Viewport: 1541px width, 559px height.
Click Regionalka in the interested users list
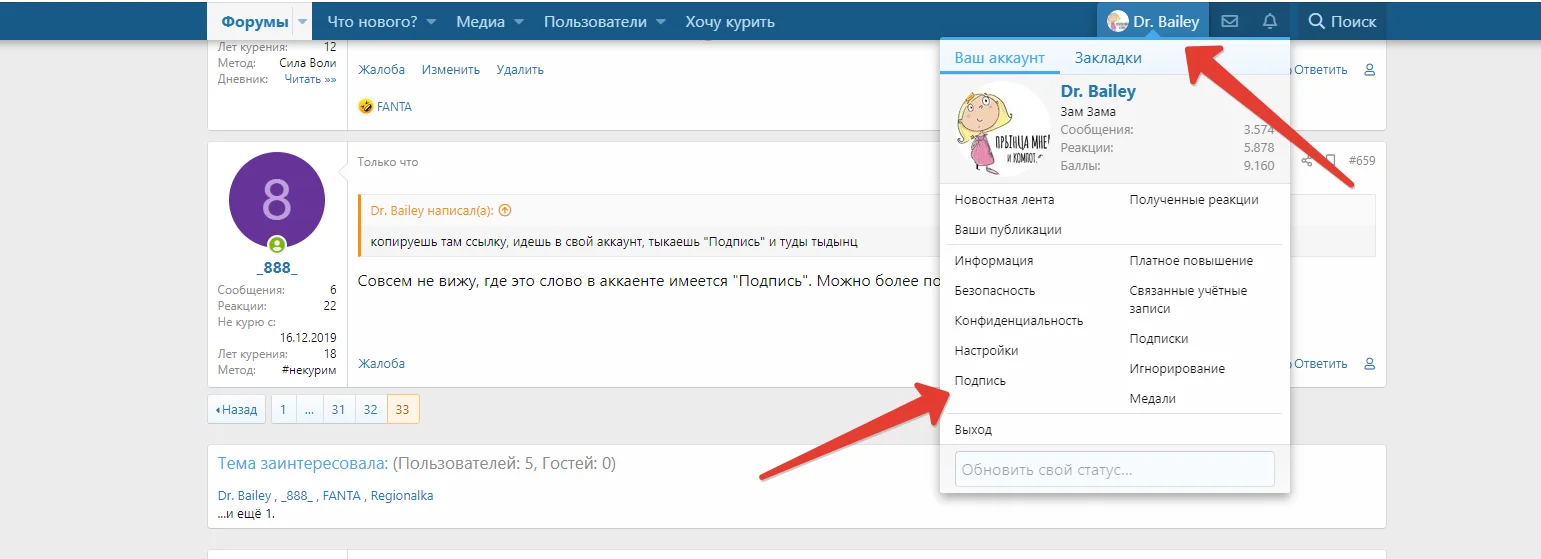(402, 495)
